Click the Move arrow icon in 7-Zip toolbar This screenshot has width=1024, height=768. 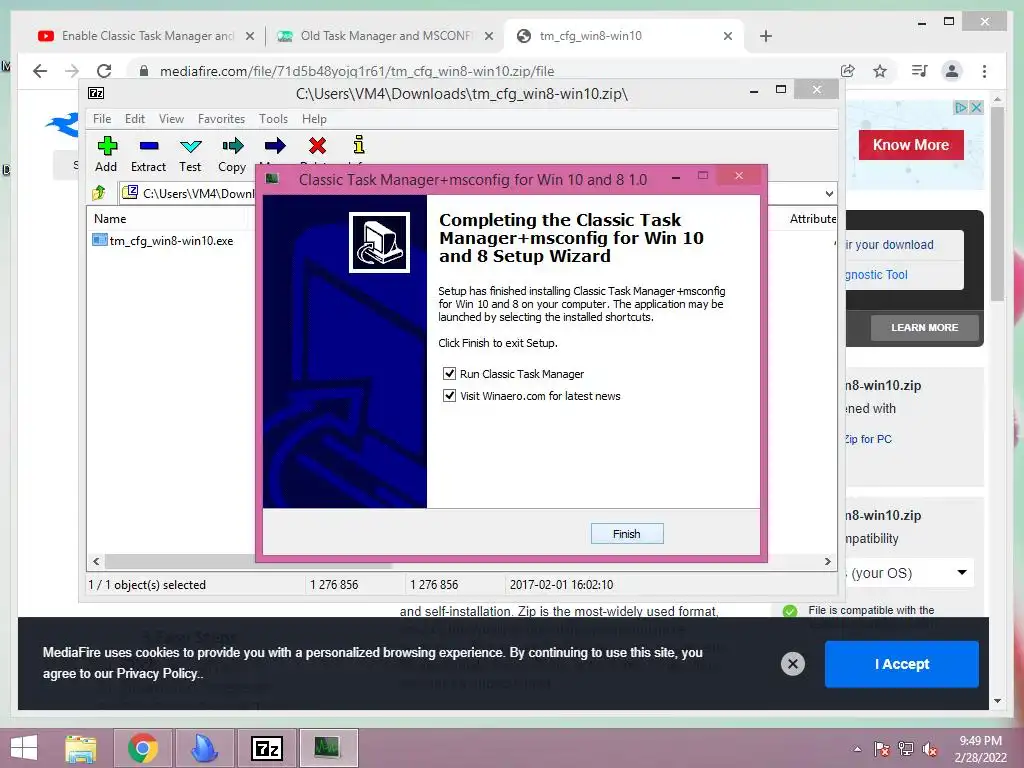[275, 146]
